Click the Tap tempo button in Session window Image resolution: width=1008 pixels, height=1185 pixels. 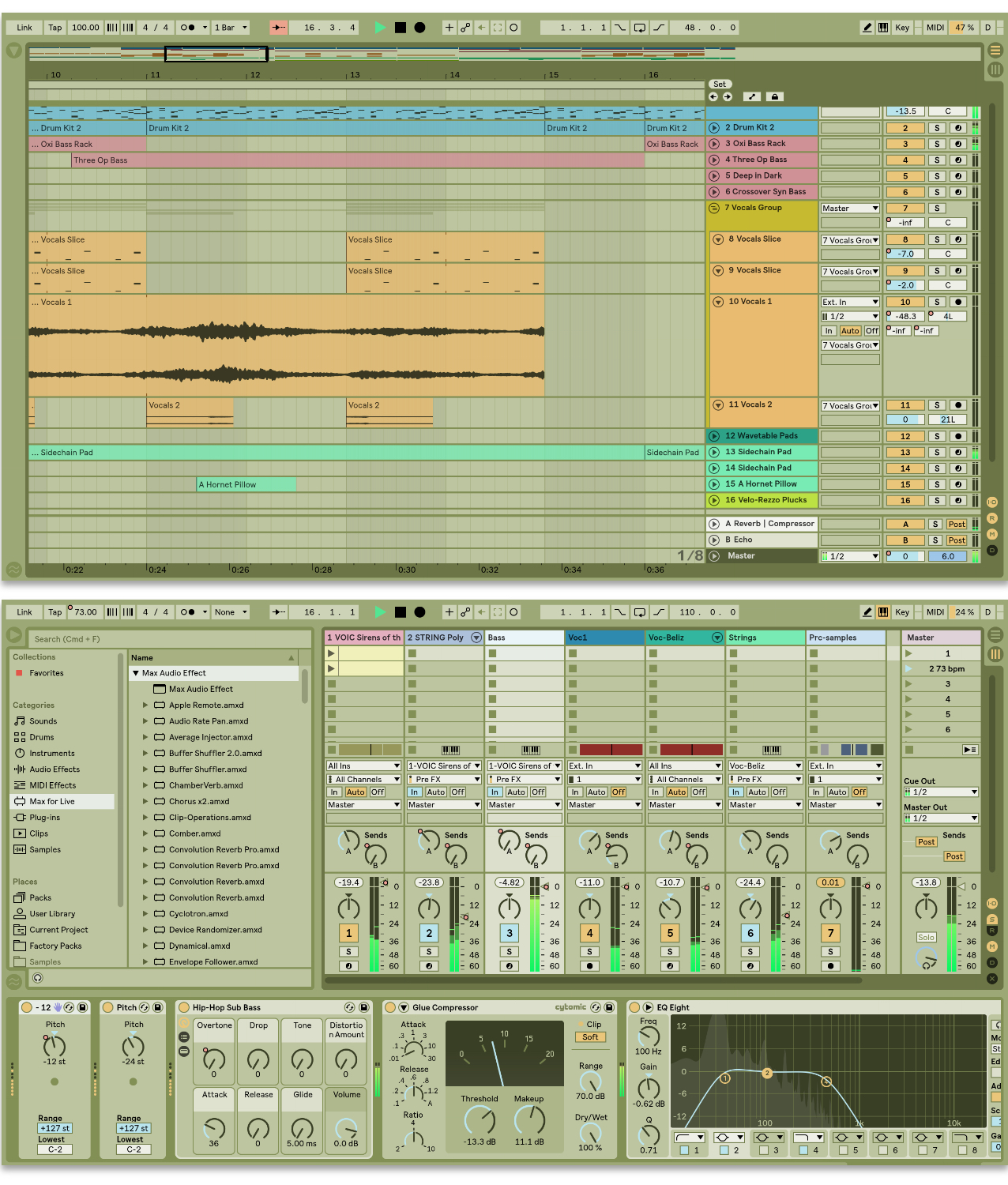pos(55,612)
